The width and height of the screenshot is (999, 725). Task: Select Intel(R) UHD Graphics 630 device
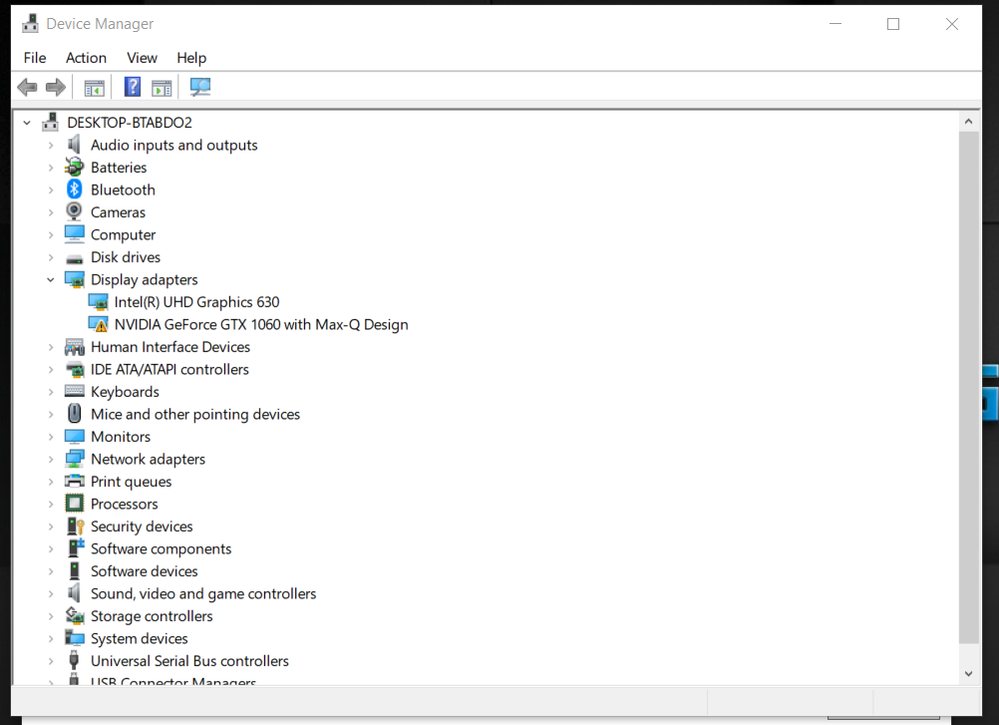coord(197,302)
